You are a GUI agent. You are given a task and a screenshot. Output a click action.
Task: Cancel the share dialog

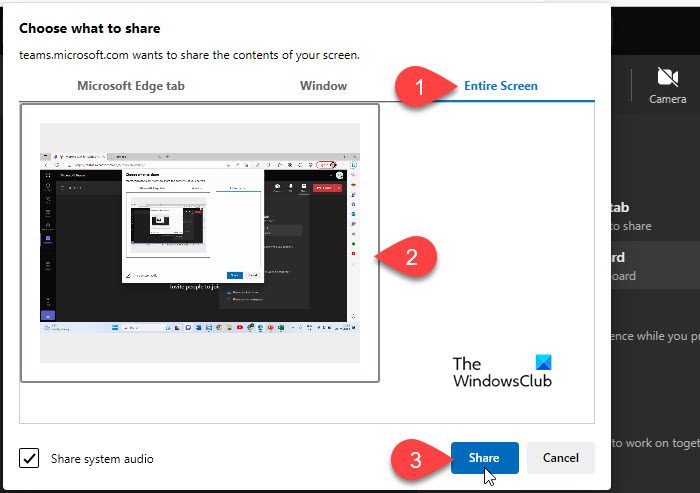pos(561,458)
